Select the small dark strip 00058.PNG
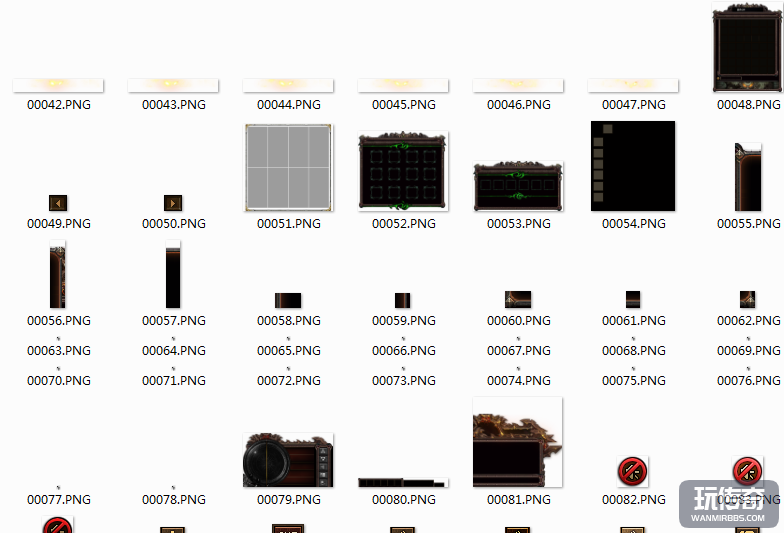This screenshot has width=784, height=533. pos(288,300)
